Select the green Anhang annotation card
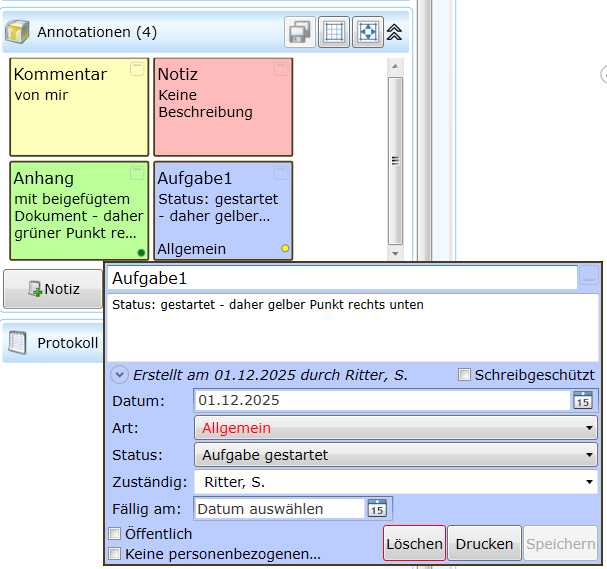 point(79,210)
